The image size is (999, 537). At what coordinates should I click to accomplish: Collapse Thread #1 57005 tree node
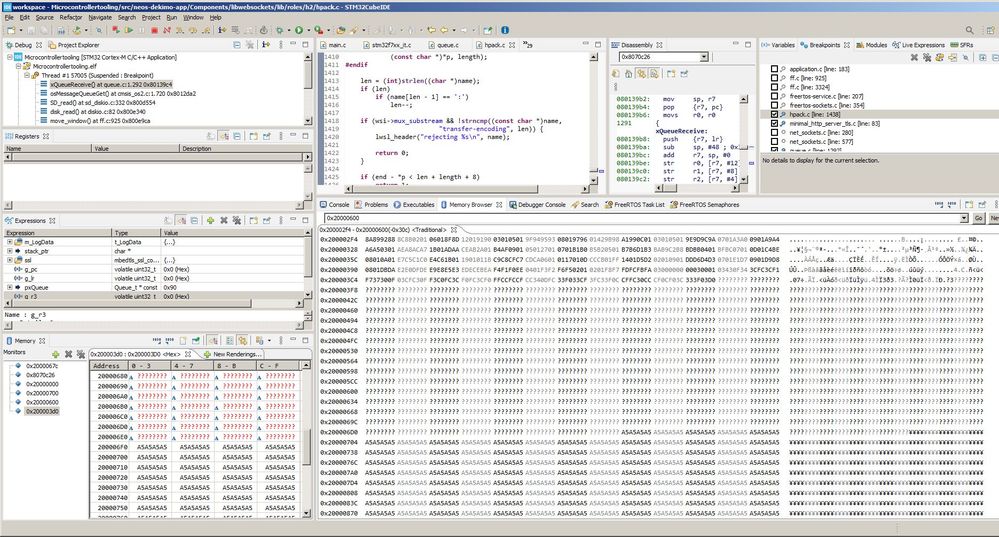pos(27,75)
